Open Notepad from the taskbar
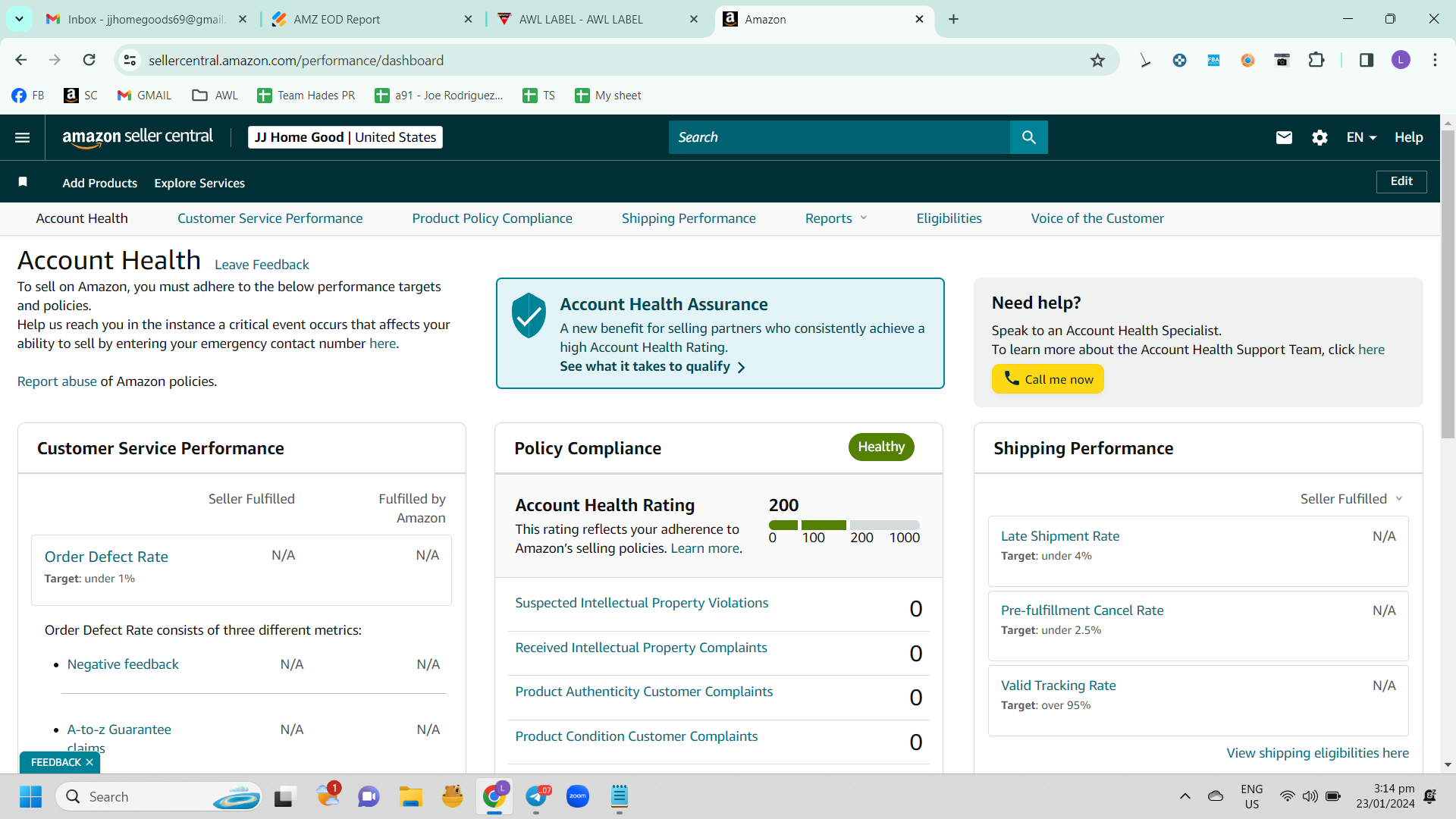Screen dimensions: 1456x819 620,796
